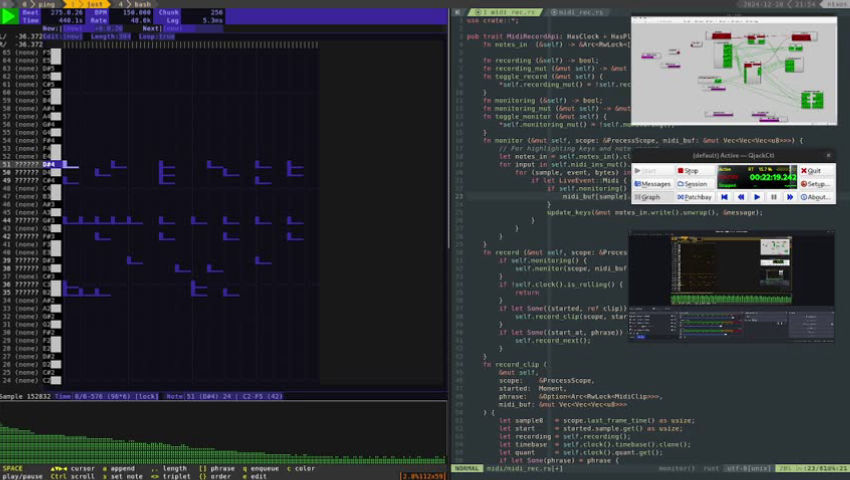Click the orange pane-size indicator at bottom
The height and width of the screenshot is (480, 850).
(422, 476)
